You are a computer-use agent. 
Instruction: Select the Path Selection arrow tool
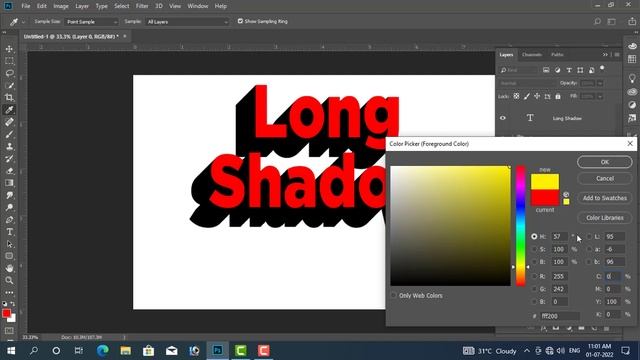coord(9,244)
